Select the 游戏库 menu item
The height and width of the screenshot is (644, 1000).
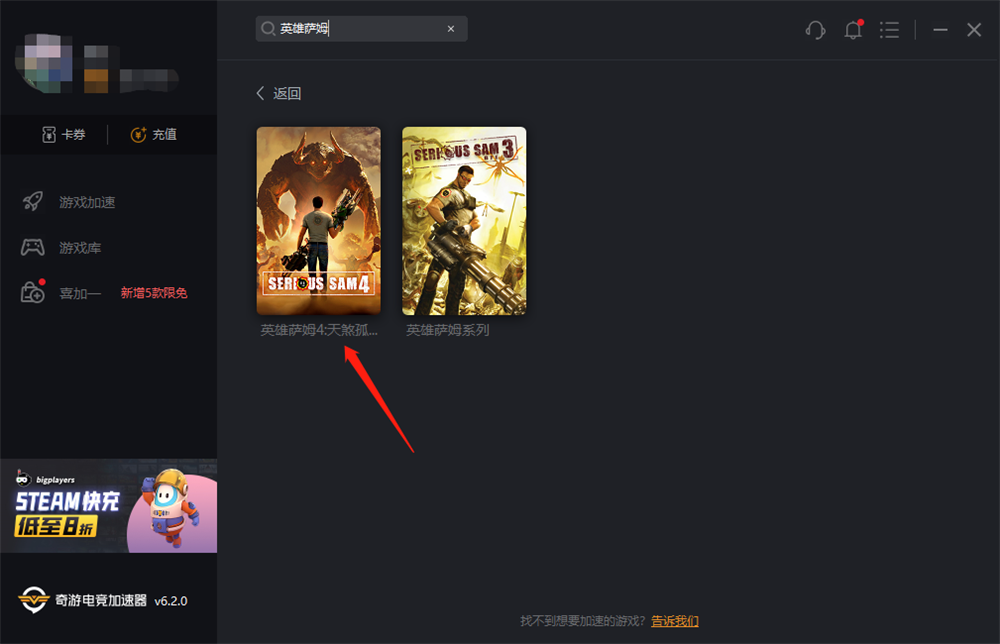click(80, 247)
